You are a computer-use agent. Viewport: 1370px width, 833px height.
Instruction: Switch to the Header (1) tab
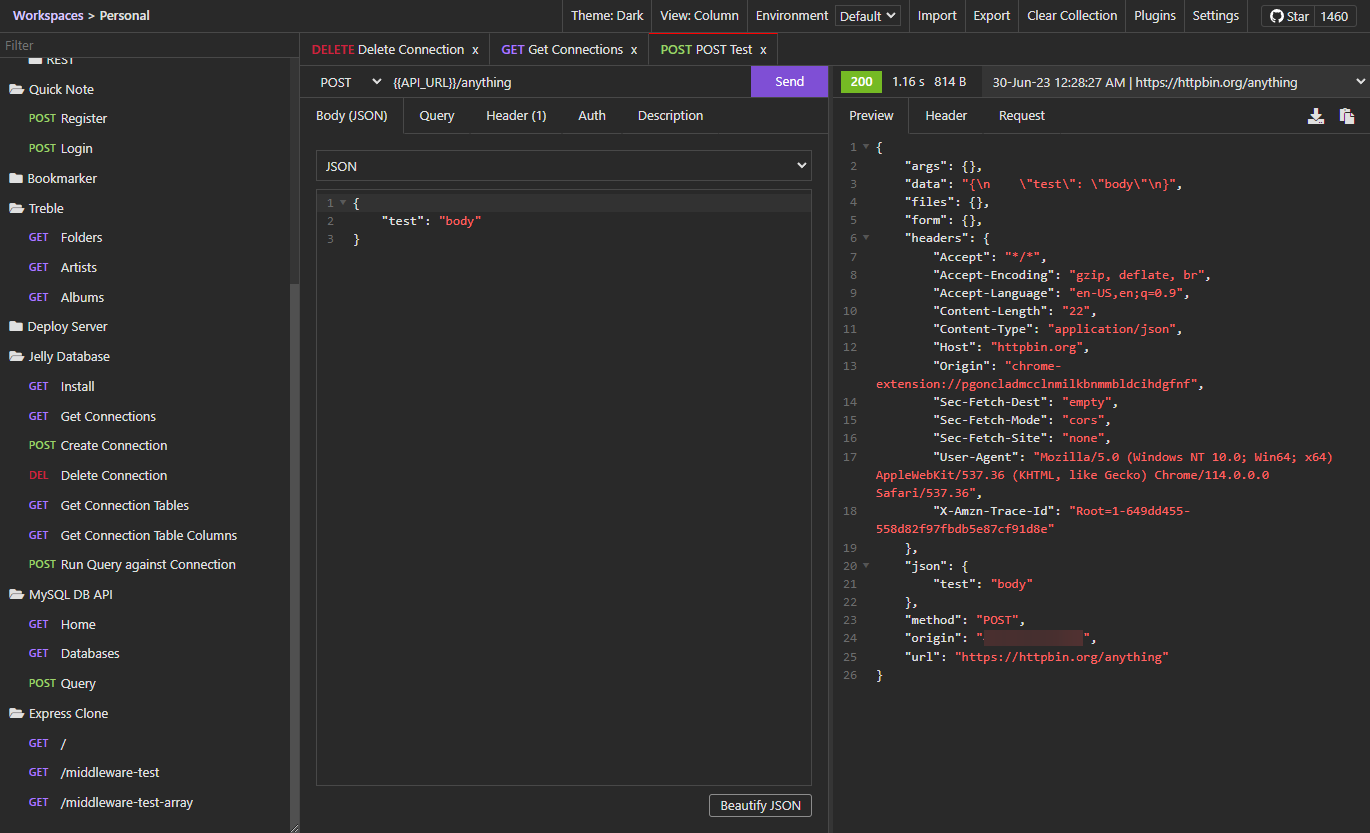[516, 116]
